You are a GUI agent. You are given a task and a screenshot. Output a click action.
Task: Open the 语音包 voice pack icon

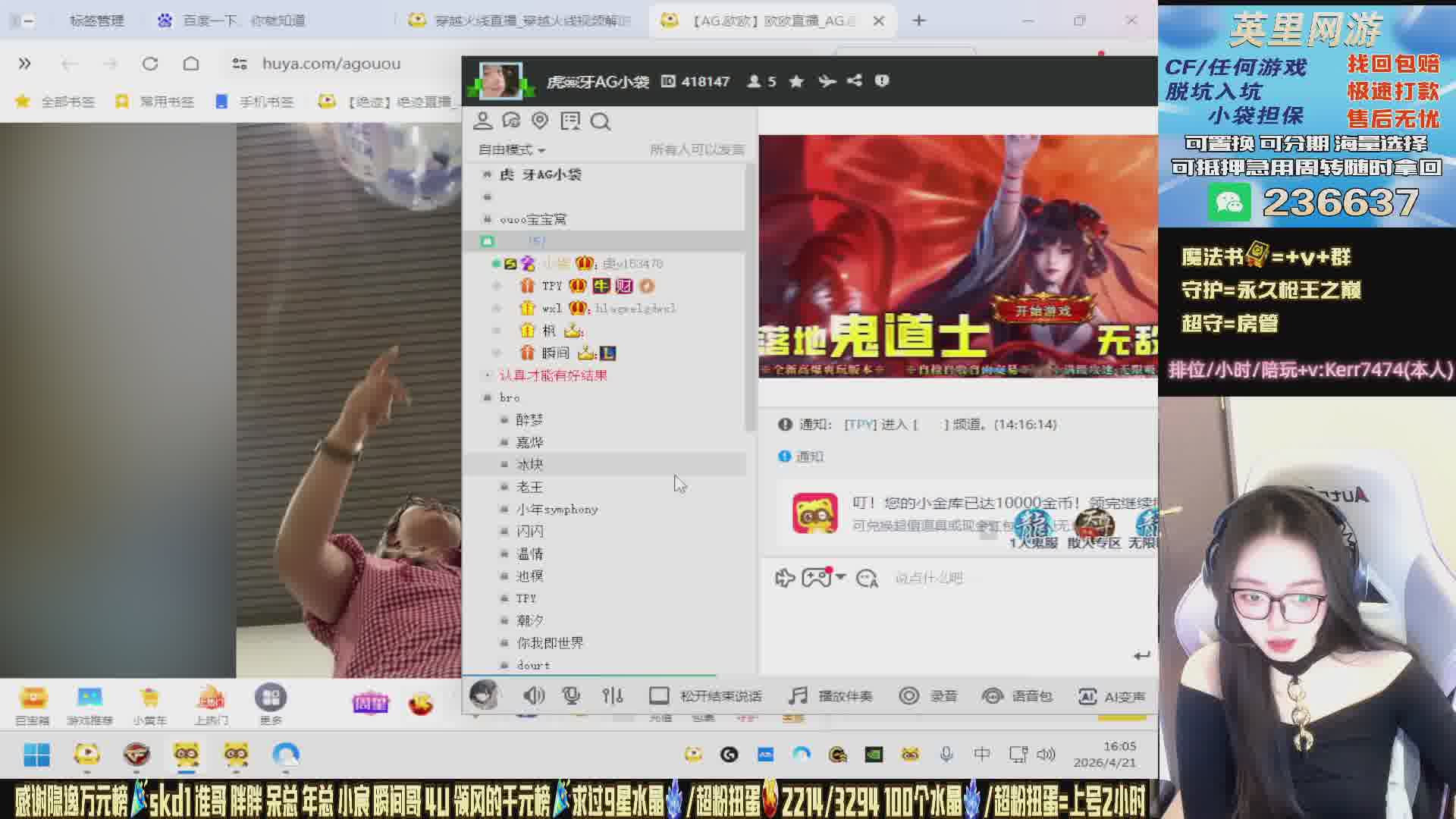993,696
